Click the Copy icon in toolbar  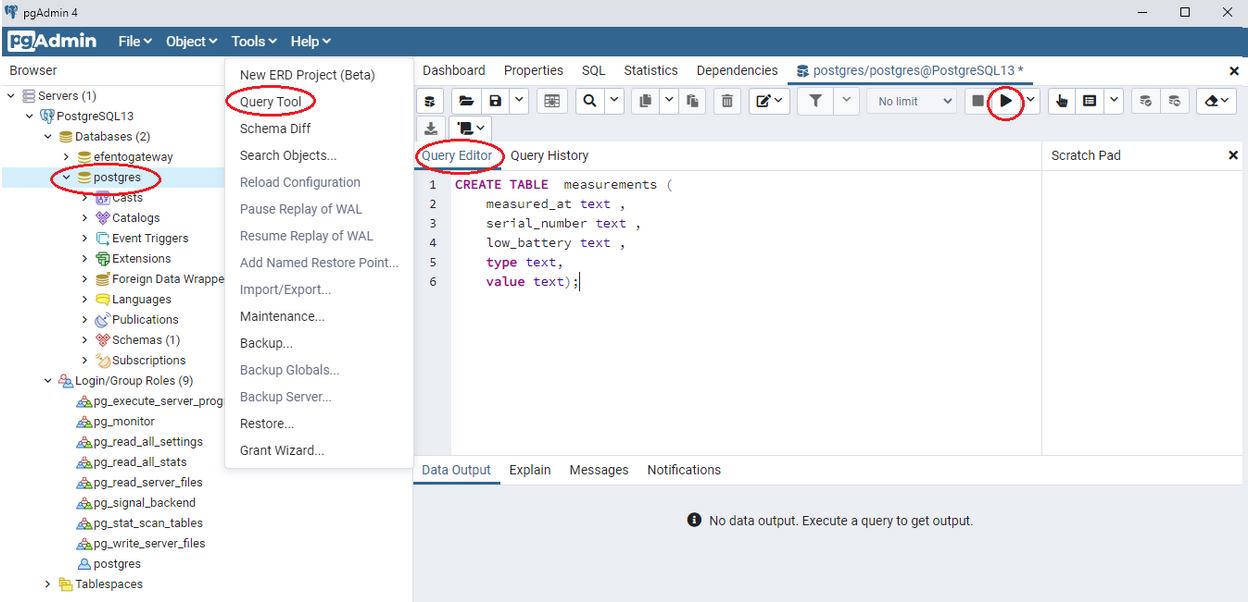pos(645,101)
